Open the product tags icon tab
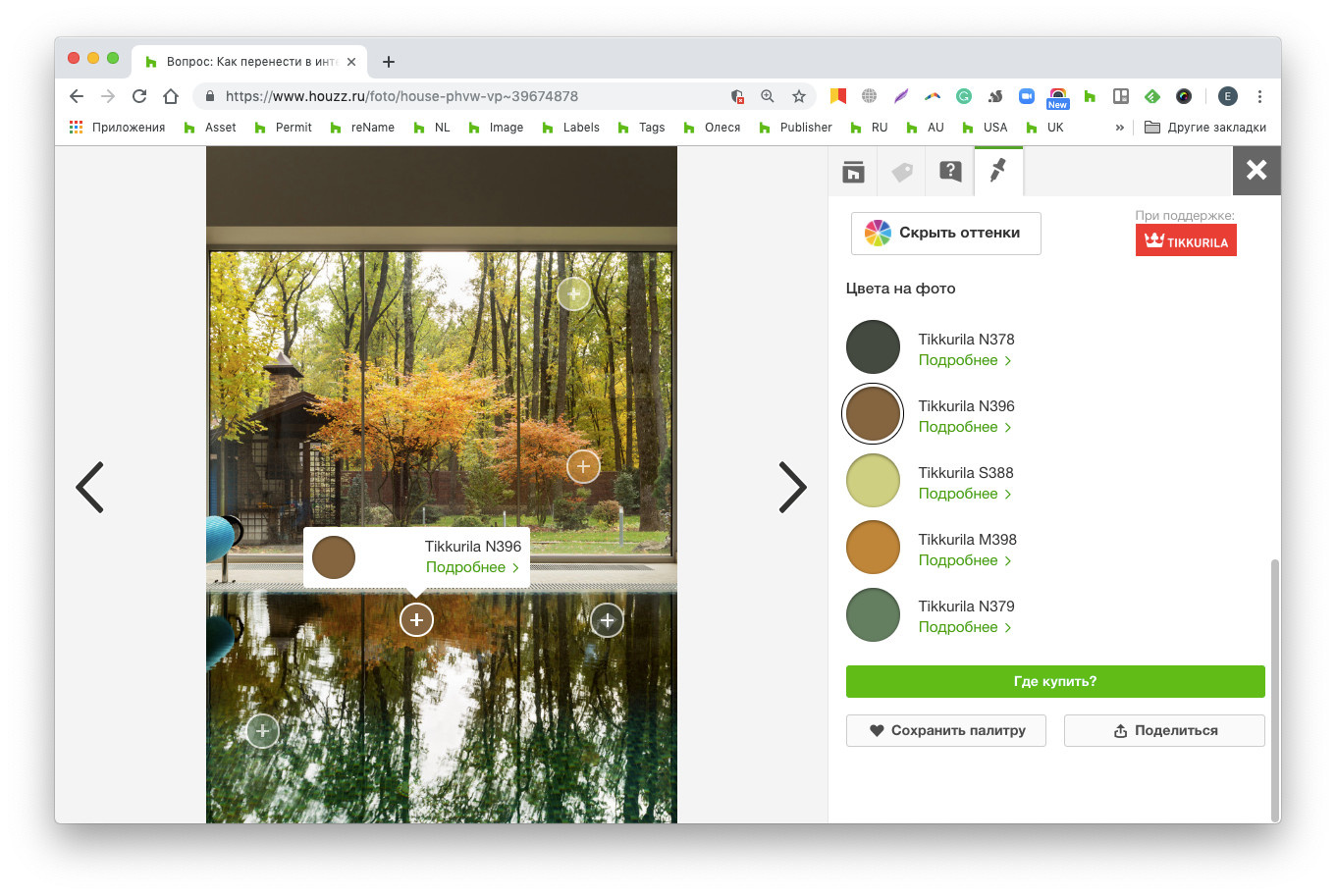Screen dimensions: 1336x896 point(901,172)
